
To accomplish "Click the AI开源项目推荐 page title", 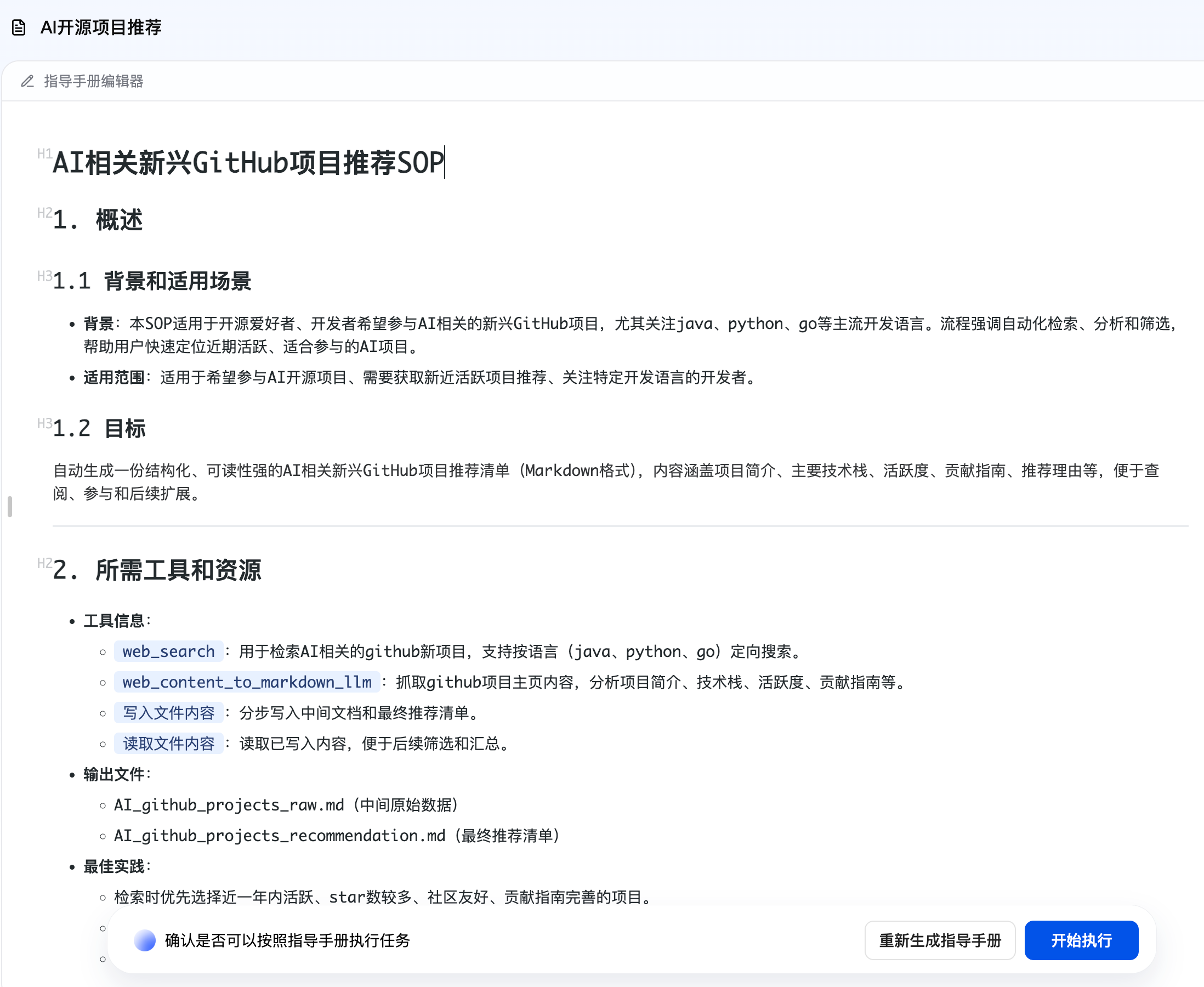I will click(101, 27).
